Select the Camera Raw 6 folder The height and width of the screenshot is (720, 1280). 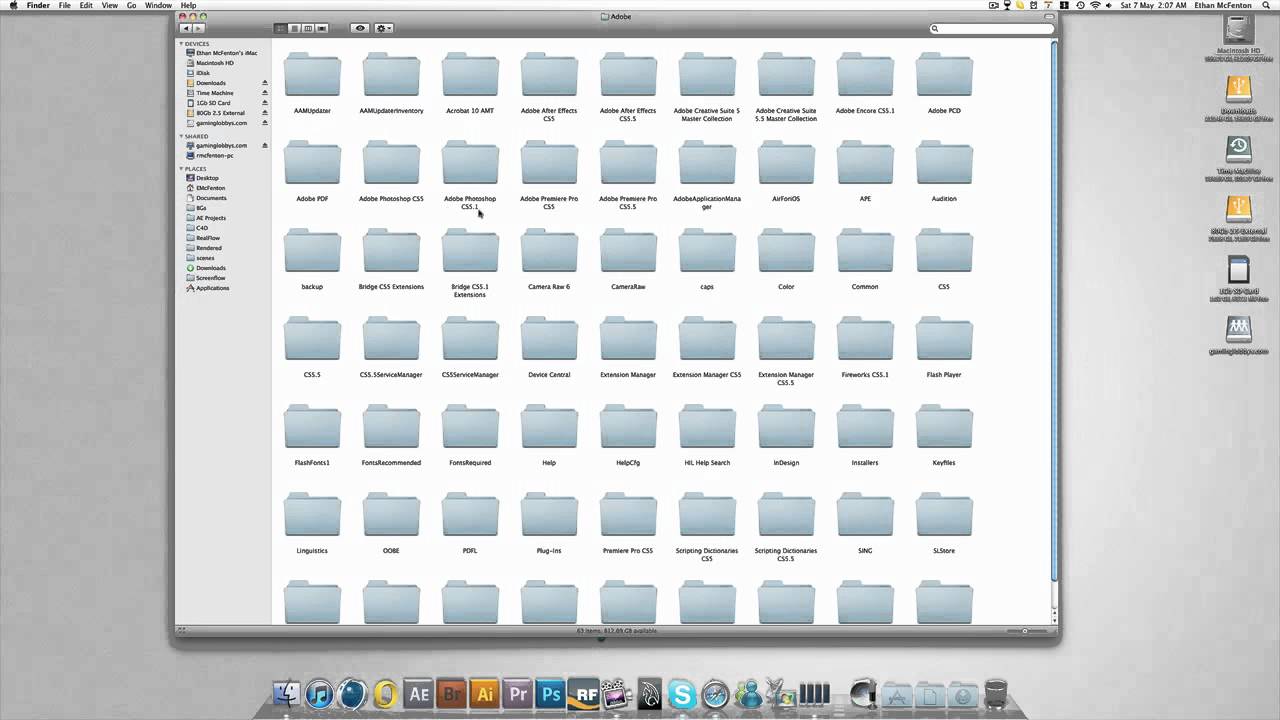(x=549, y=251)
